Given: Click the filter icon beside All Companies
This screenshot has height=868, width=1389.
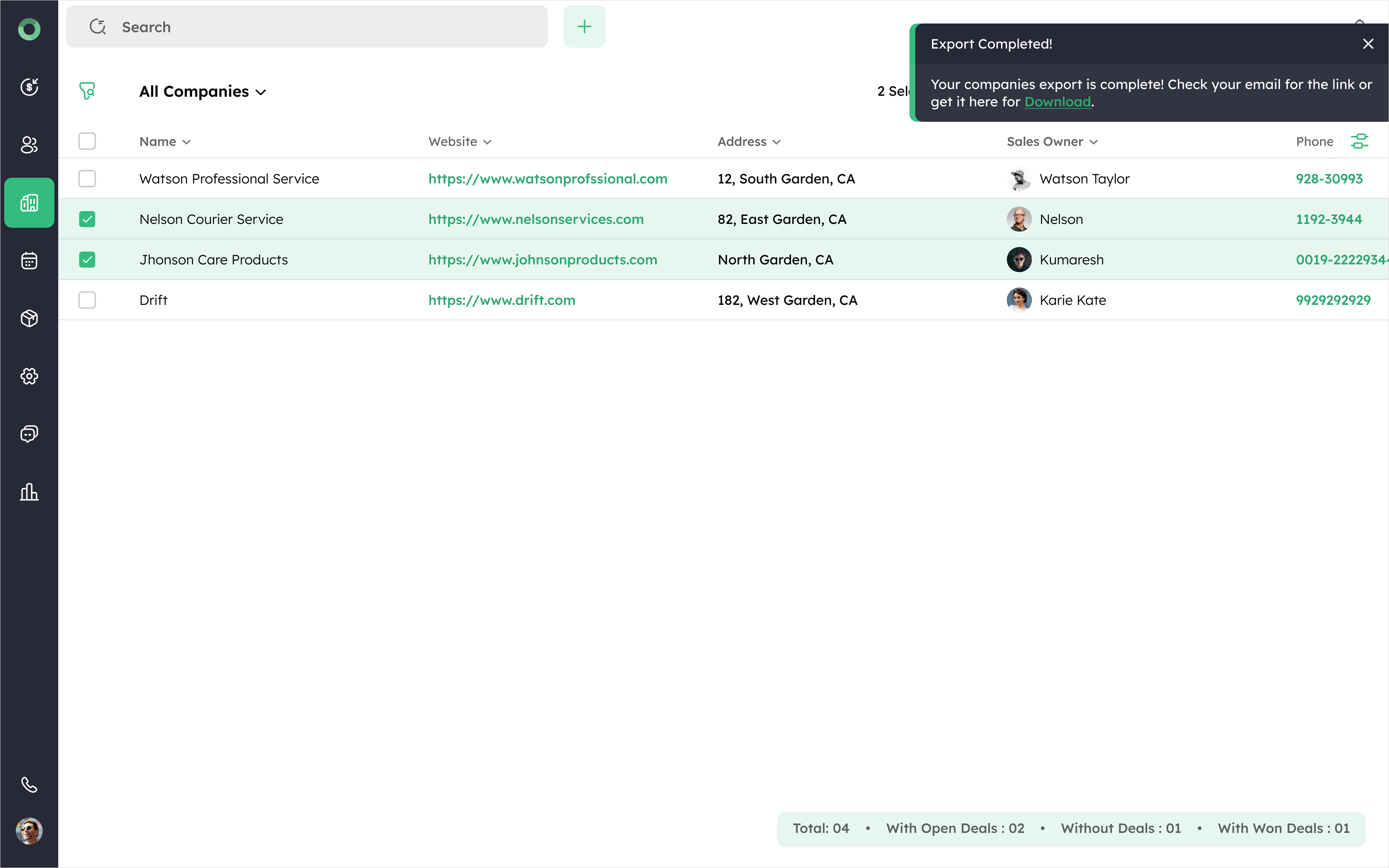Looking at the screenshot, I should coord(87,91).
